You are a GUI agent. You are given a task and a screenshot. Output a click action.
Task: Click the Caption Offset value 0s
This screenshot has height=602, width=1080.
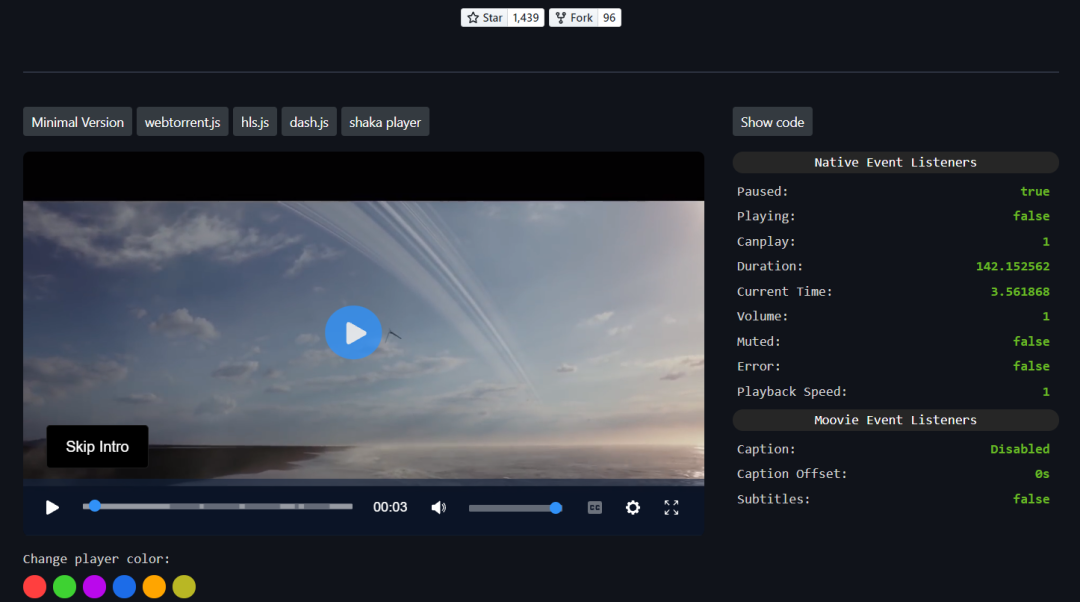[1042, 474]
